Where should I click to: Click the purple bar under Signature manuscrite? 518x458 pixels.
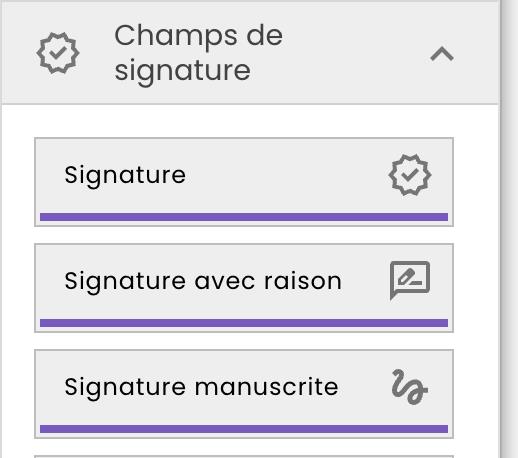[244, 429]
